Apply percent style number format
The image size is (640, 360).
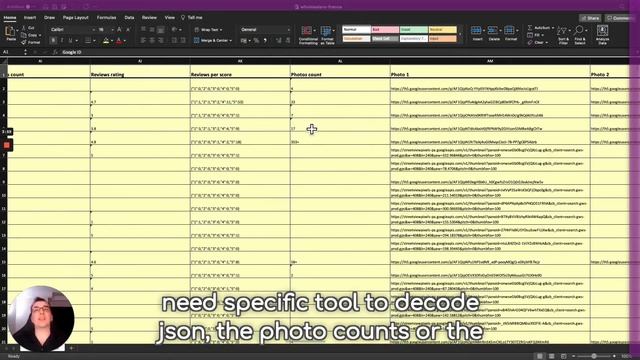click(256, 40)
